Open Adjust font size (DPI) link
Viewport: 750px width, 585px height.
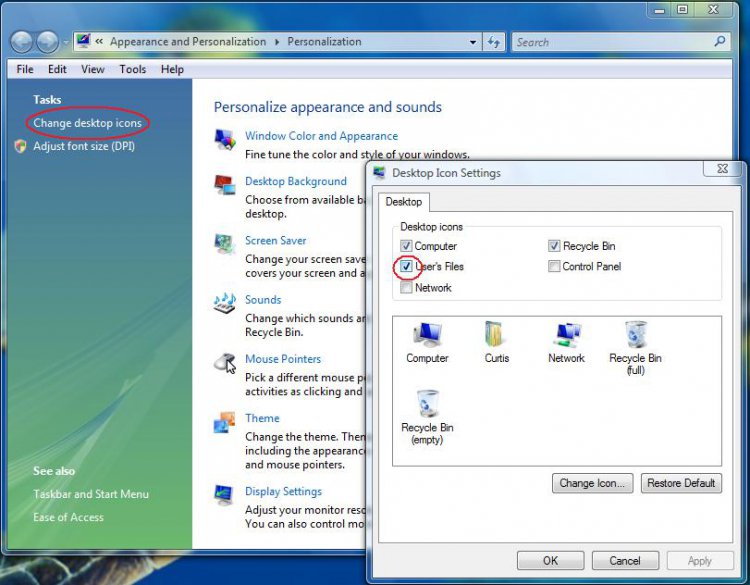point(84,146)
